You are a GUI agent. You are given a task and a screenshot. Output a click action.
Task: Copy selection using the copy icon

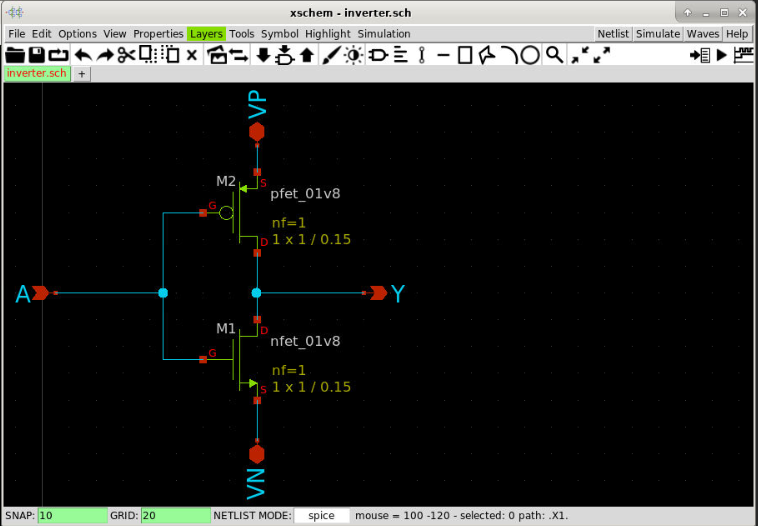tap(147, 55)
